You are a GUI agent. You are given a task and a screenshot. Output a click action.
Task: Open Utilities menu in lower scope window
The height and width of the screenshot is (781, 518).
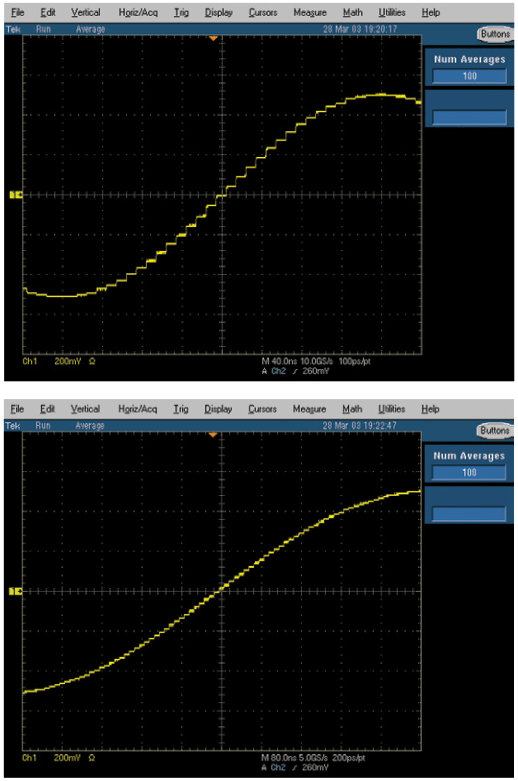coord(391,409)
